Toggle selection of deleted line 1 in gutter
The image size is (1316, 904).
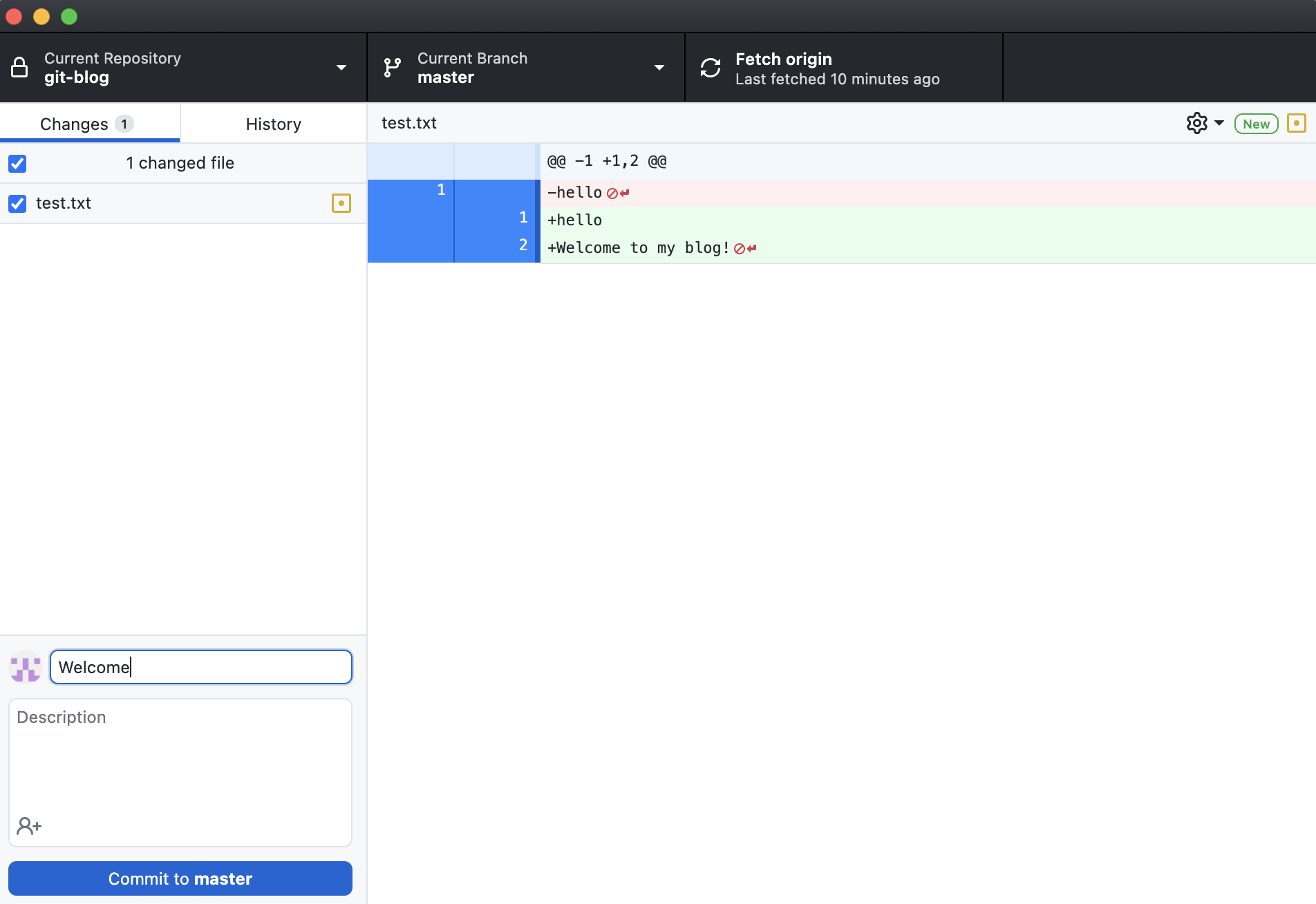pyautogui.click(x=411, y=191)
